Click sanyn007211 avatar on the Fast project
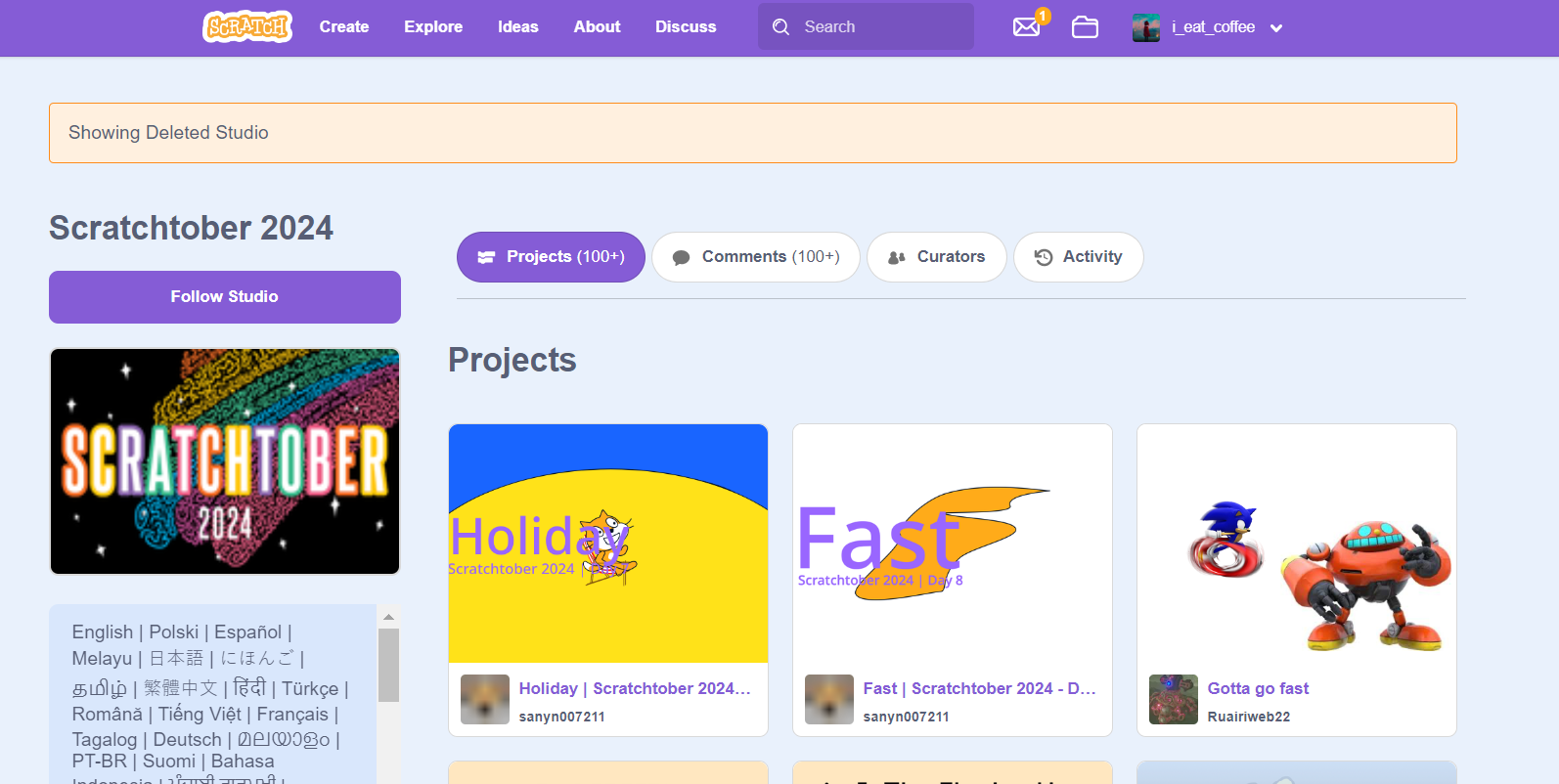 coord(829,699)
